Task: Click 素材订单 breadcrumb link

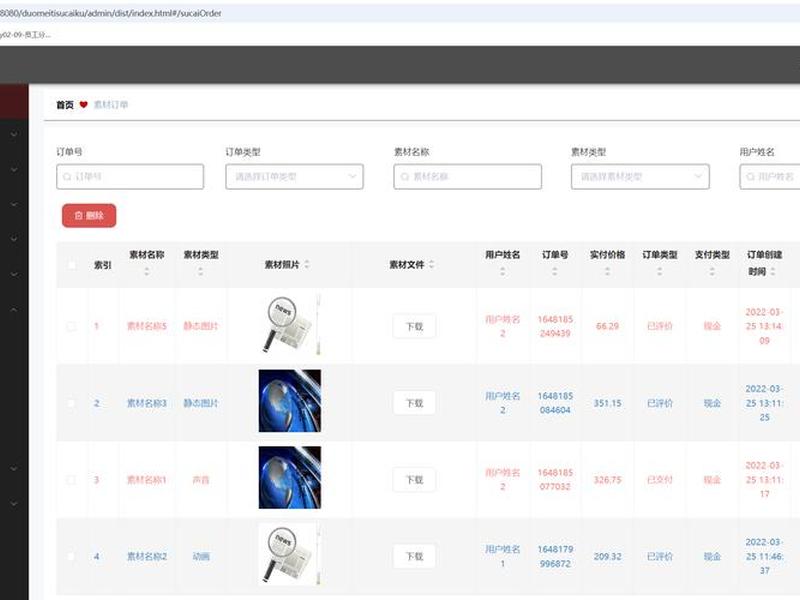Action: [111, 105]
